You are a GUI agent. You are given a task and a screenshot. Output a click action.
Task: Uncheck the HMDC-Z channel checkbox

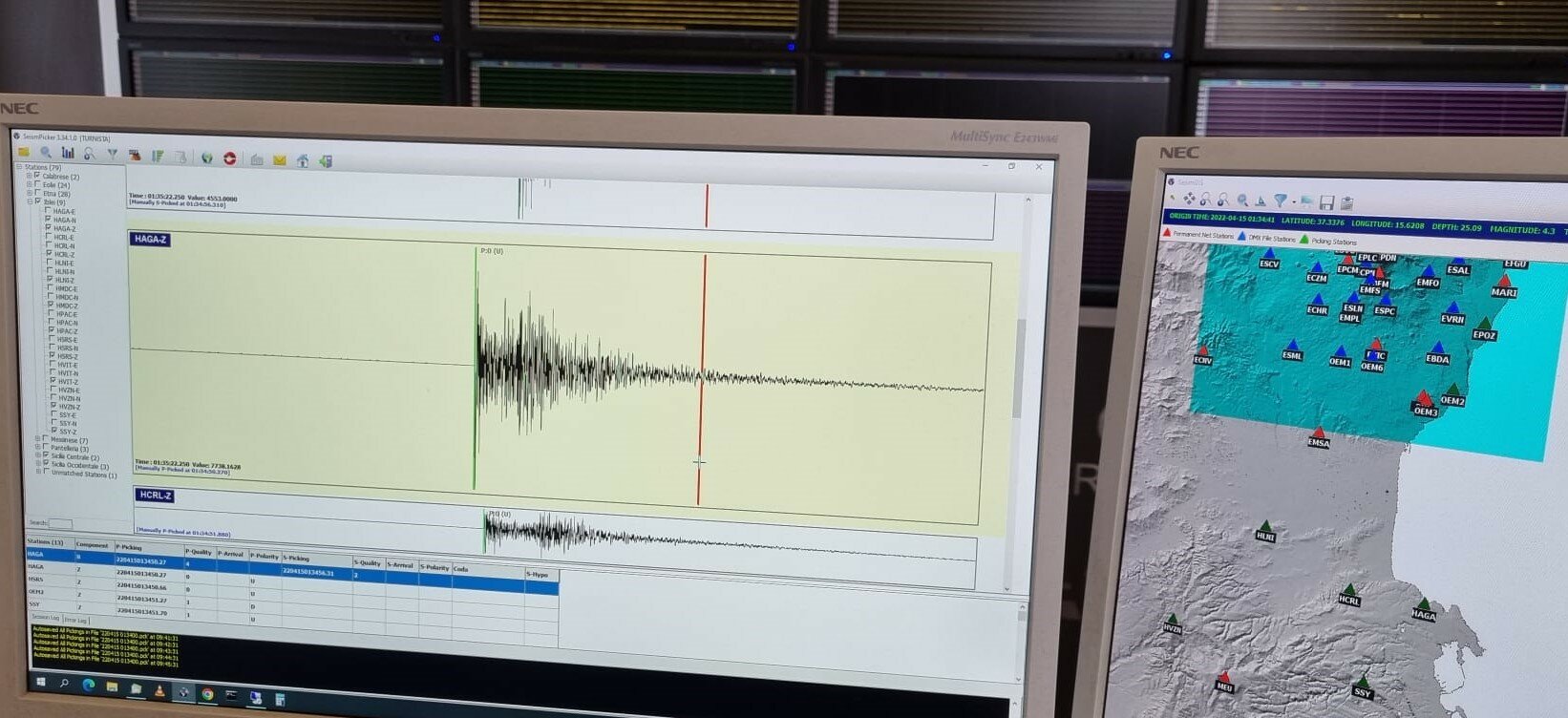[51, 306]
